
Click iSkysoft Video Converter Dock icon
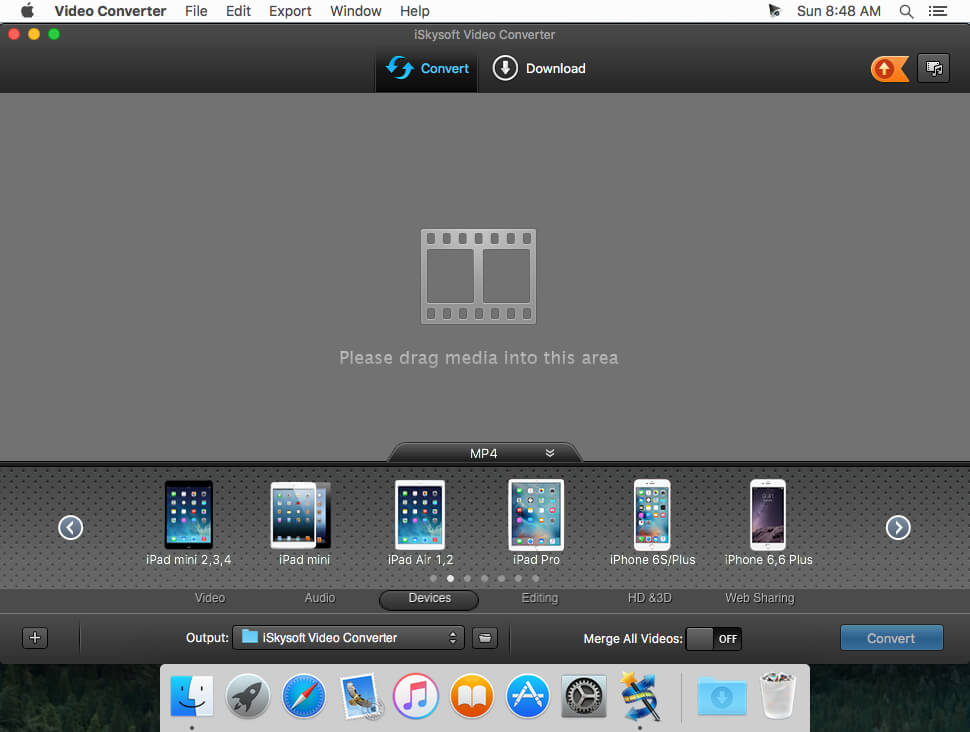coord(641,697)
